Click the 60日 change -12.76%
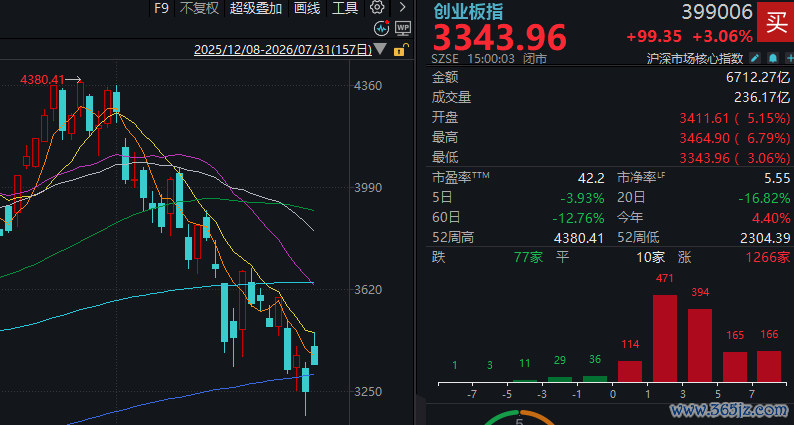This screenshot has height=425, width=794. tap(578, 218)
